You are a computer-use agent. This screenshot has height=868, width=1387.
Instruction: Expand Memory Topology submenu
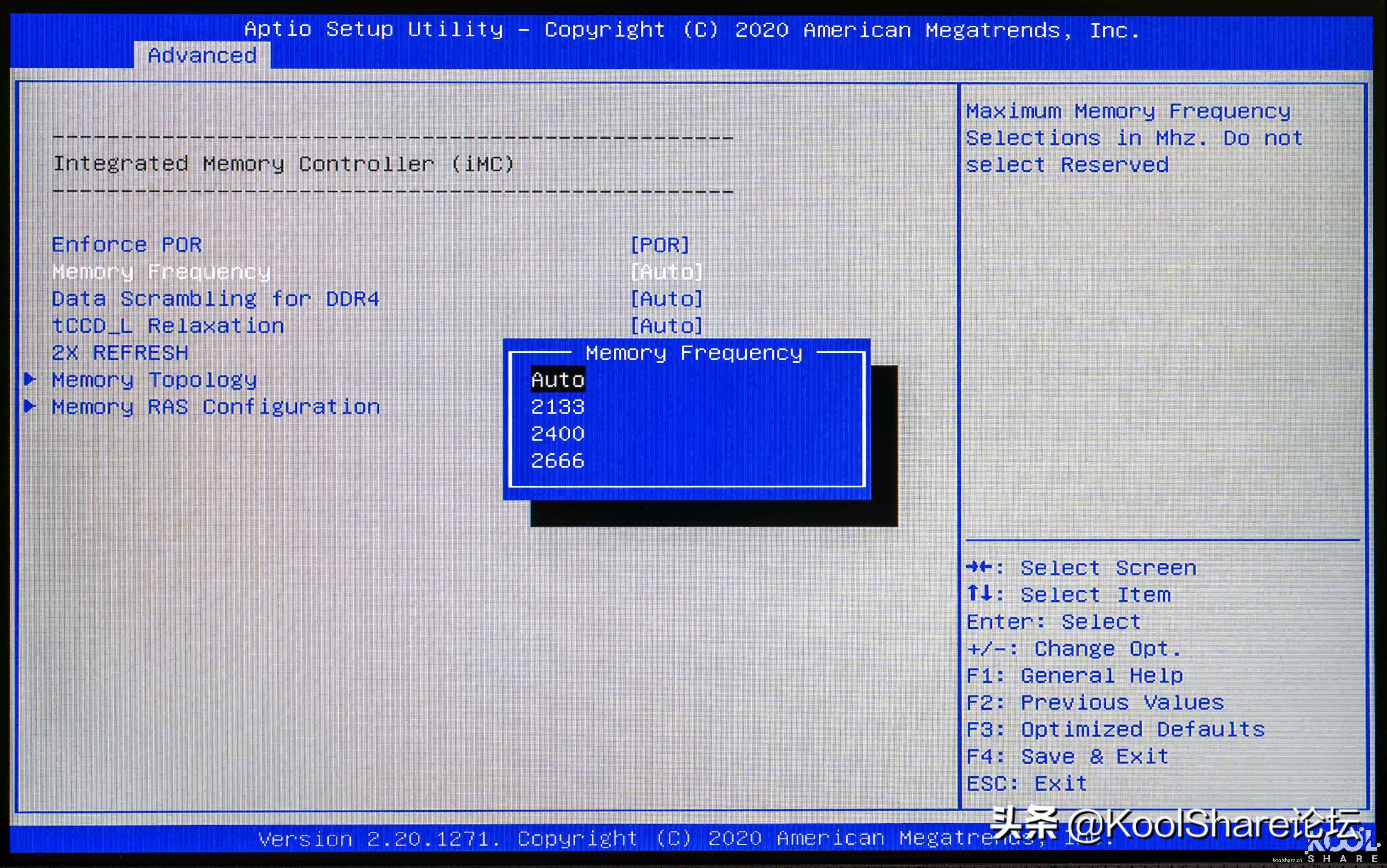click(154, 380)
